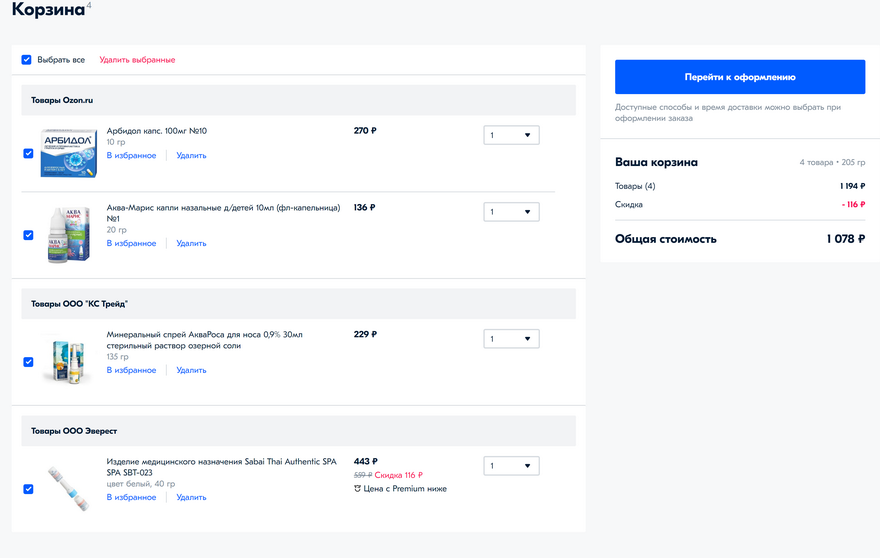Click the 'Корзина' page heading
The height and width of the screenshot is (558, 880).
click(x=48, y=9)
